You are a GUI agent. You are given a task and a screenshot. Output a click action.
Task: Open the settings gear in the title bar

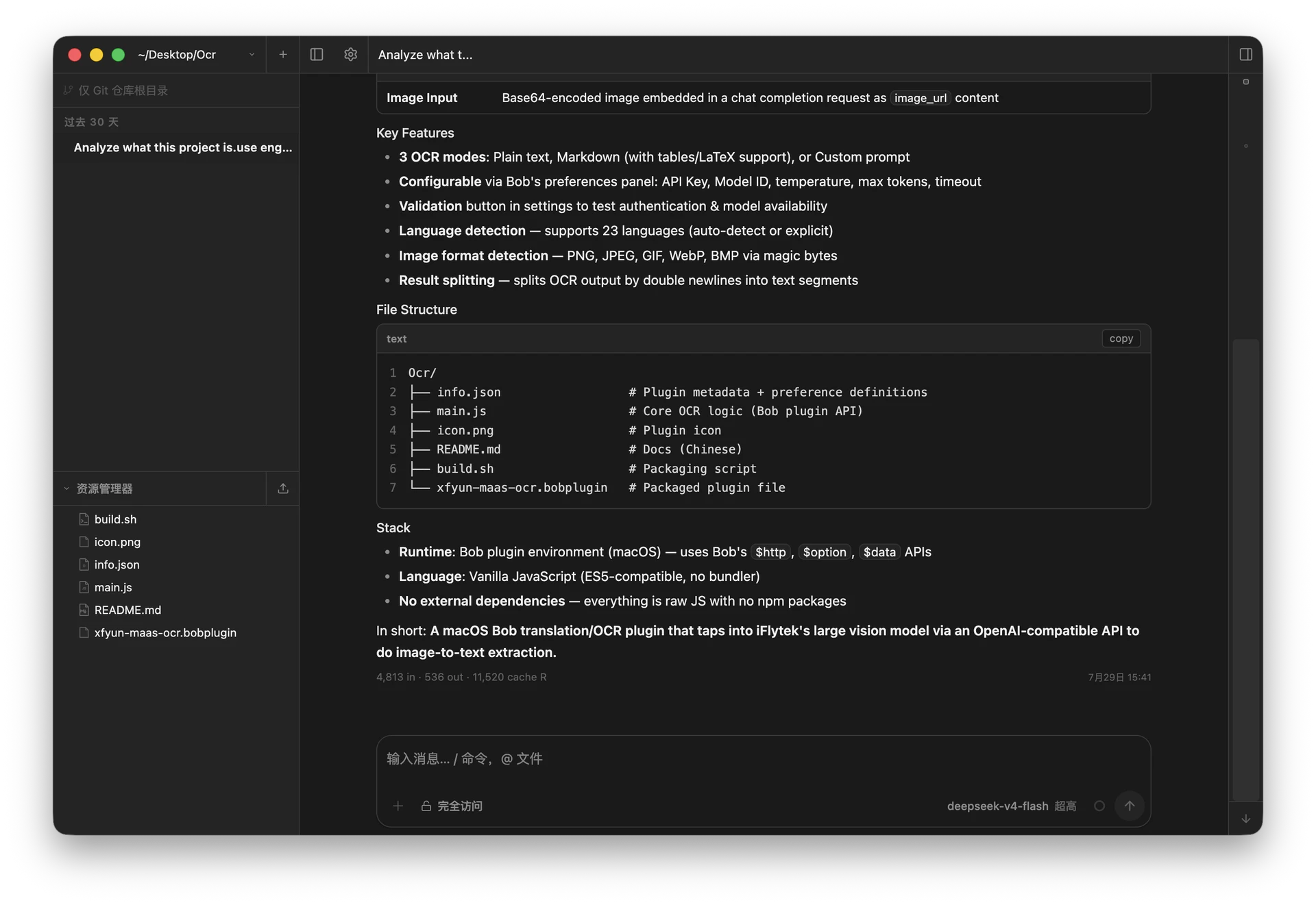pyautogui.click(x=350, y=54)
